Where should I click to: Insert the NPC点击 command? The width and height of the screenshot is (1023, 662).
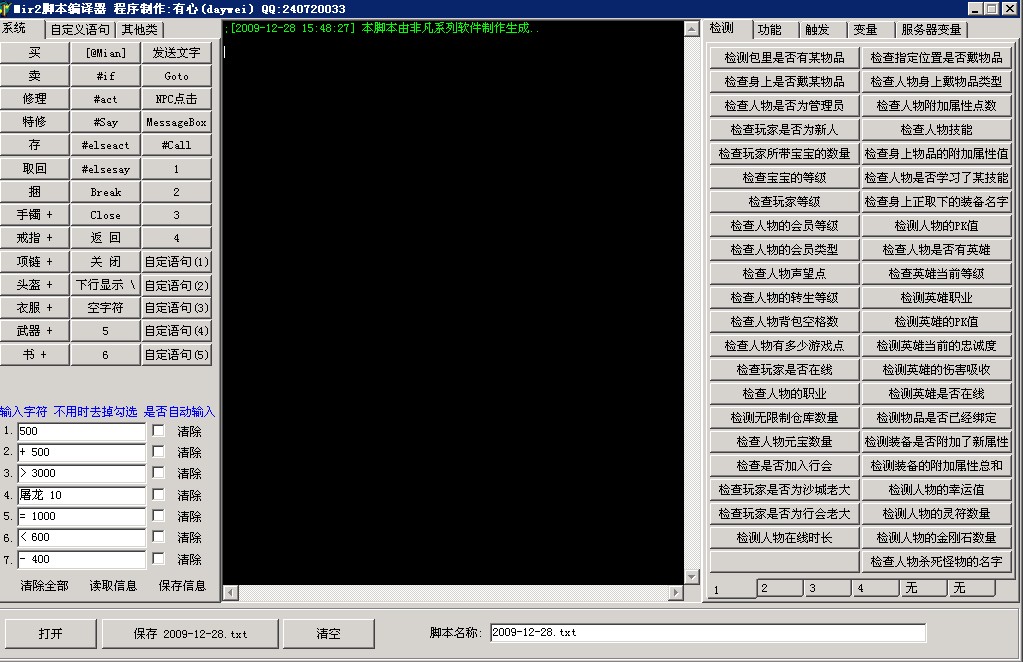coord(175,98)
